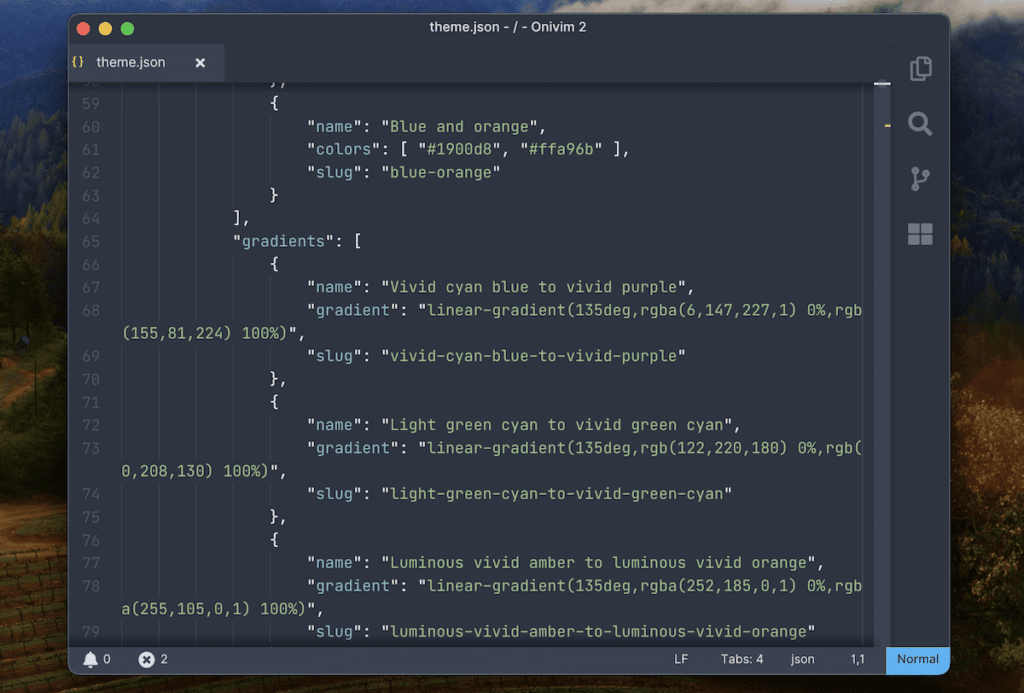Open the Source Control branch icon
The image size is (1024, 693).
tap(920, 179)
